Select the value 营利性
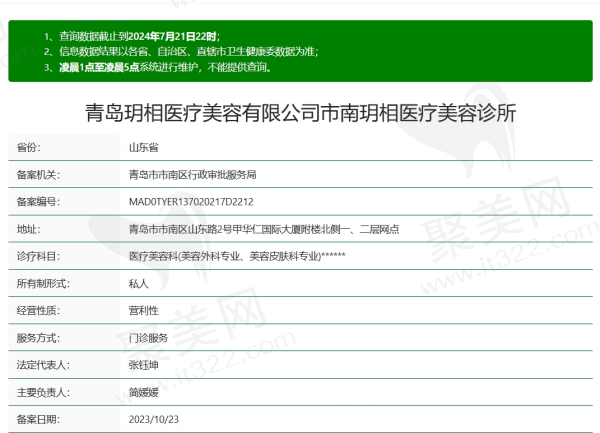The height and width of the screenshot is (433, 600). pyautogui.click(x=143, y=311)
